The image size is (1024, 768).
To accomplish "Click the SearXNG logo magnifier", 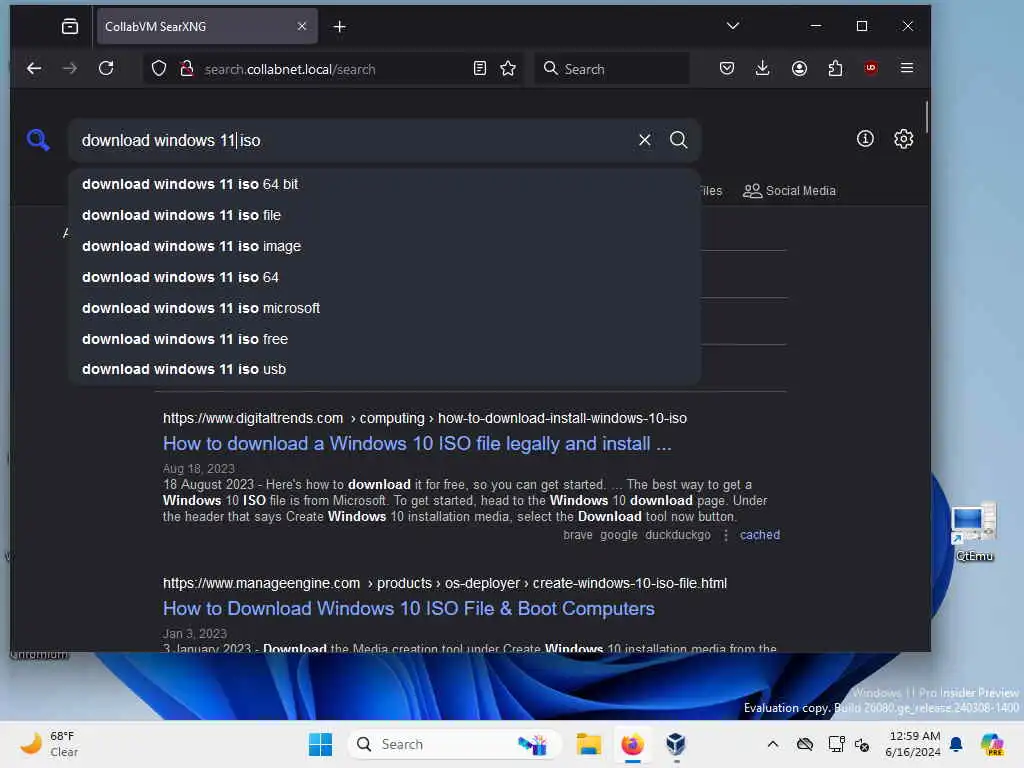I will click(38, 140).
